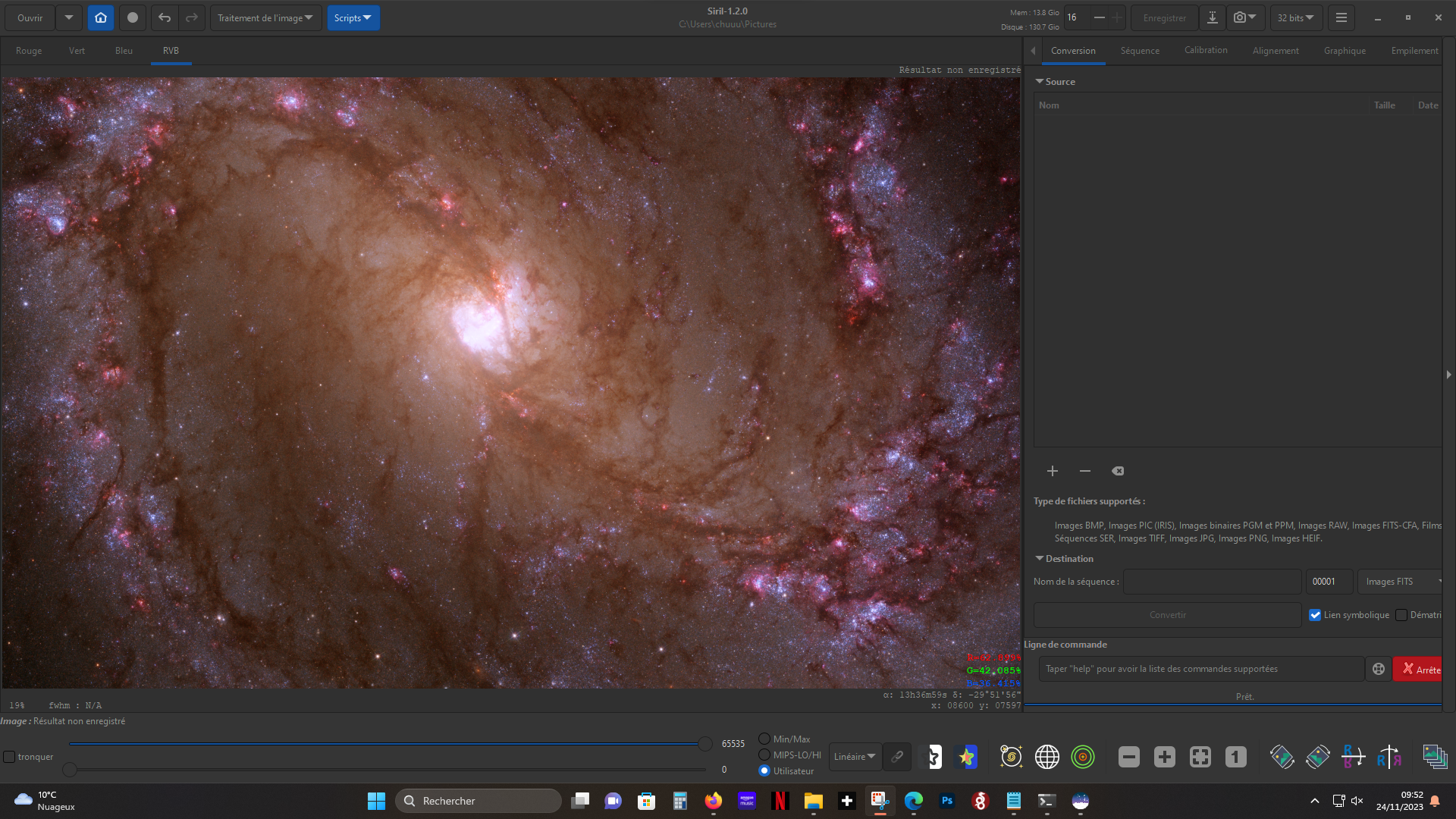
Task: Click the lower cutoff slider handle at 0
Action: click(70, 770)
